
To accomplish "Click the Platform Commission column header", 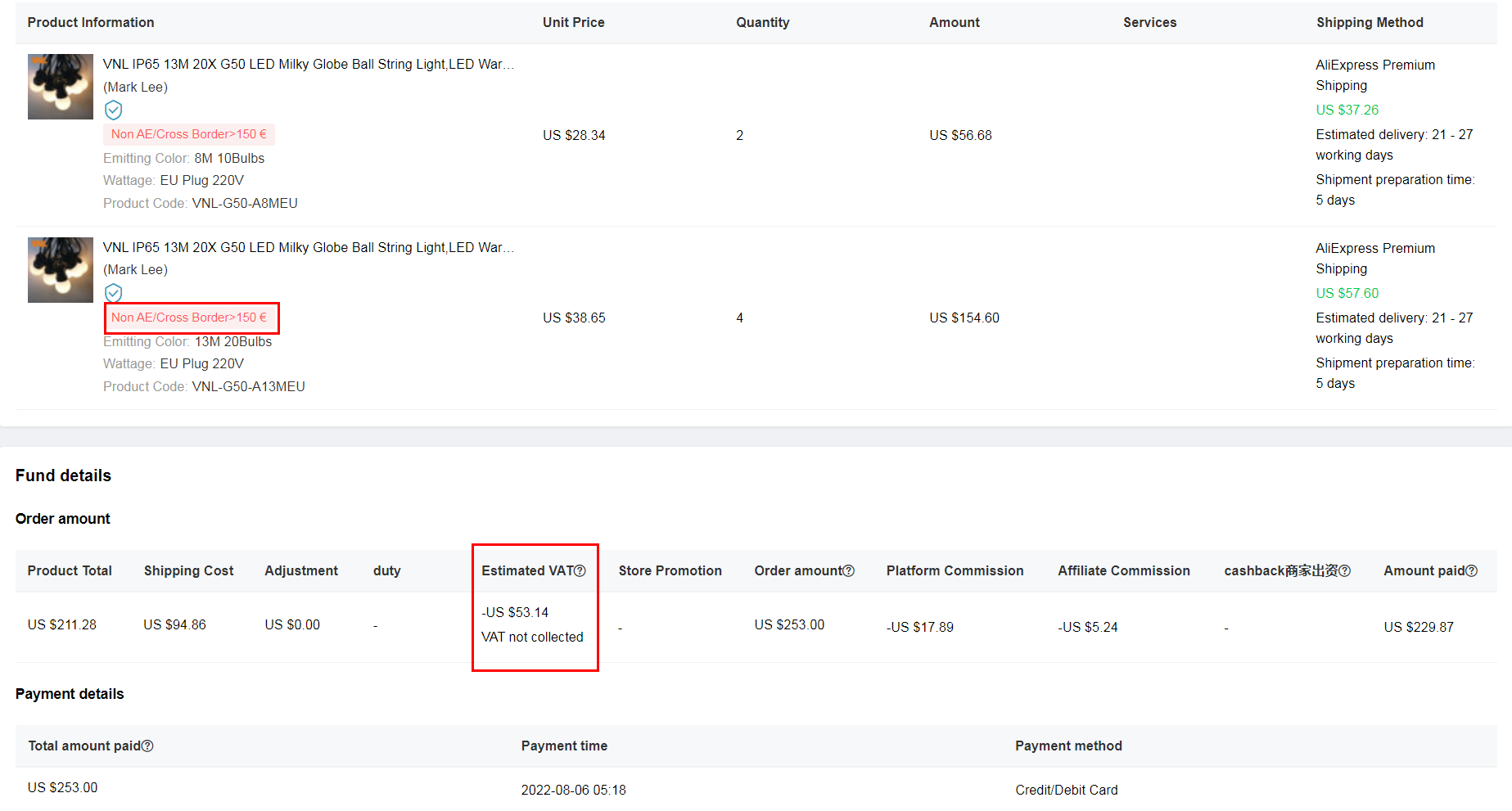I will [x=955, y=571].
